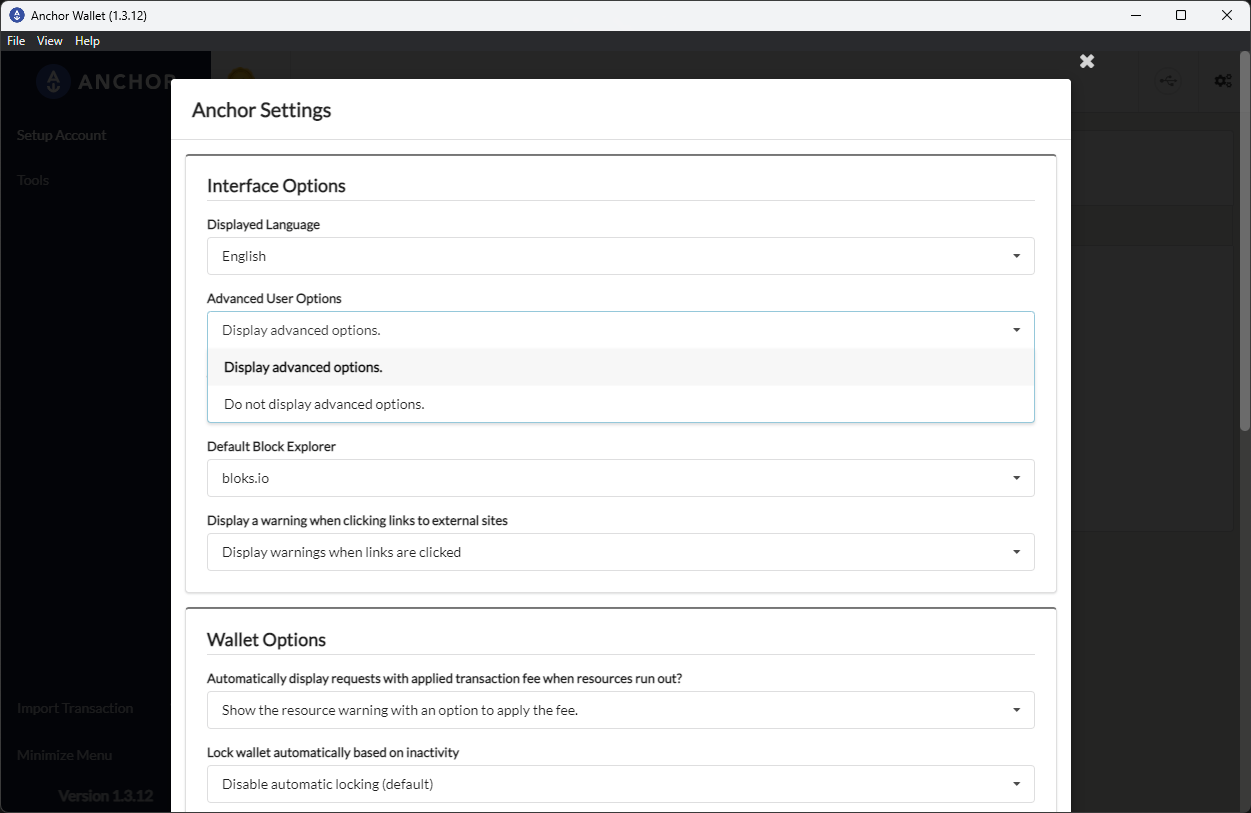Open the Displayed Language dropdown
1251x813 pixels.
tap(620, 256)
